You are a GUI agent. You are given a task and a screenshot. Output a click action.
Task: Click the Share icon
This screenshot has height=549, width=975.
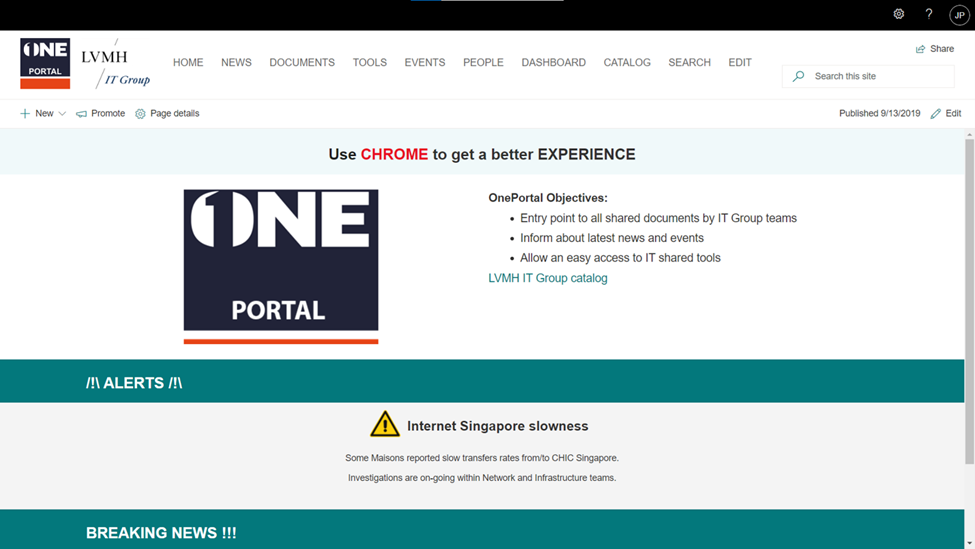[920, 49]
